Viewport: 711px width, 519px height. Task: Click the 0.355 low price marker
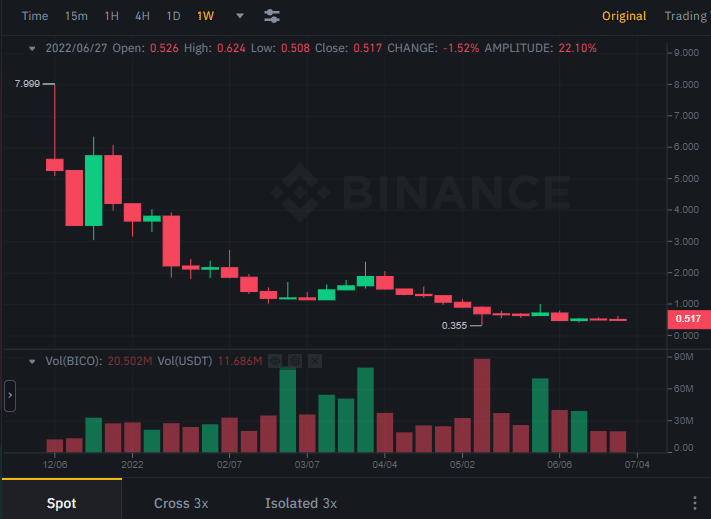[x=454, y=325]
